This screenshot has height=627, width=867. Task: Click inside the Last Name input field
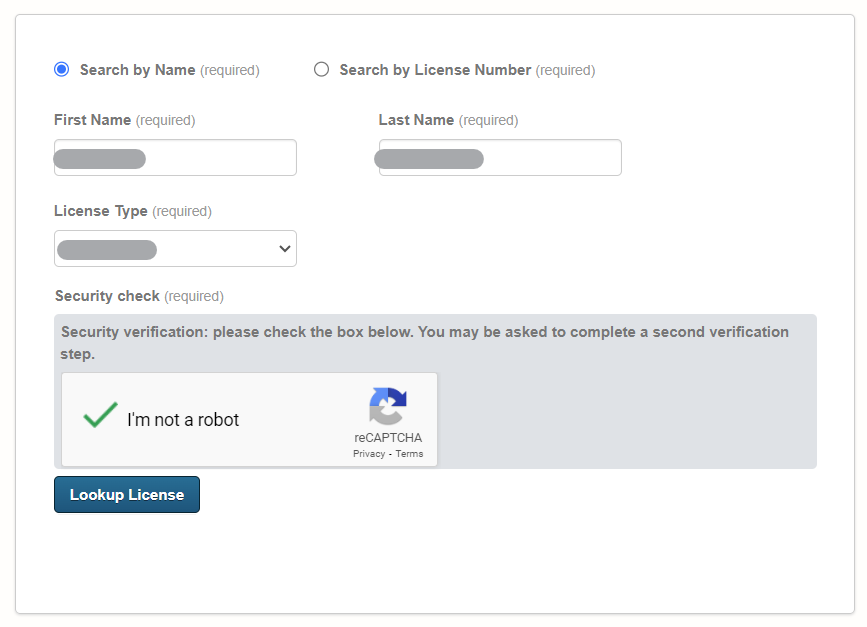pyautogui.click(x=499, y=157)
